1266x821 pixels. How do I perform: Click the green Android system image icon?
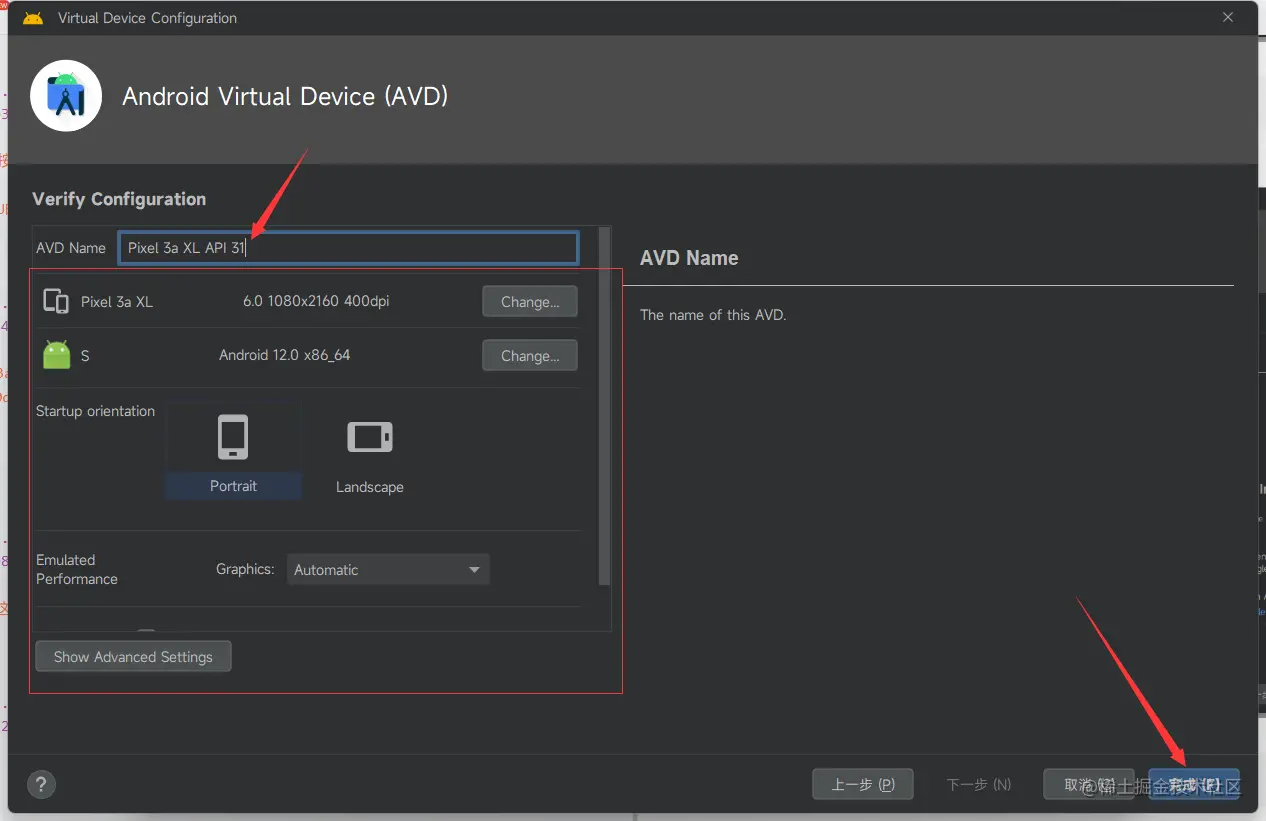click(57, 355)
